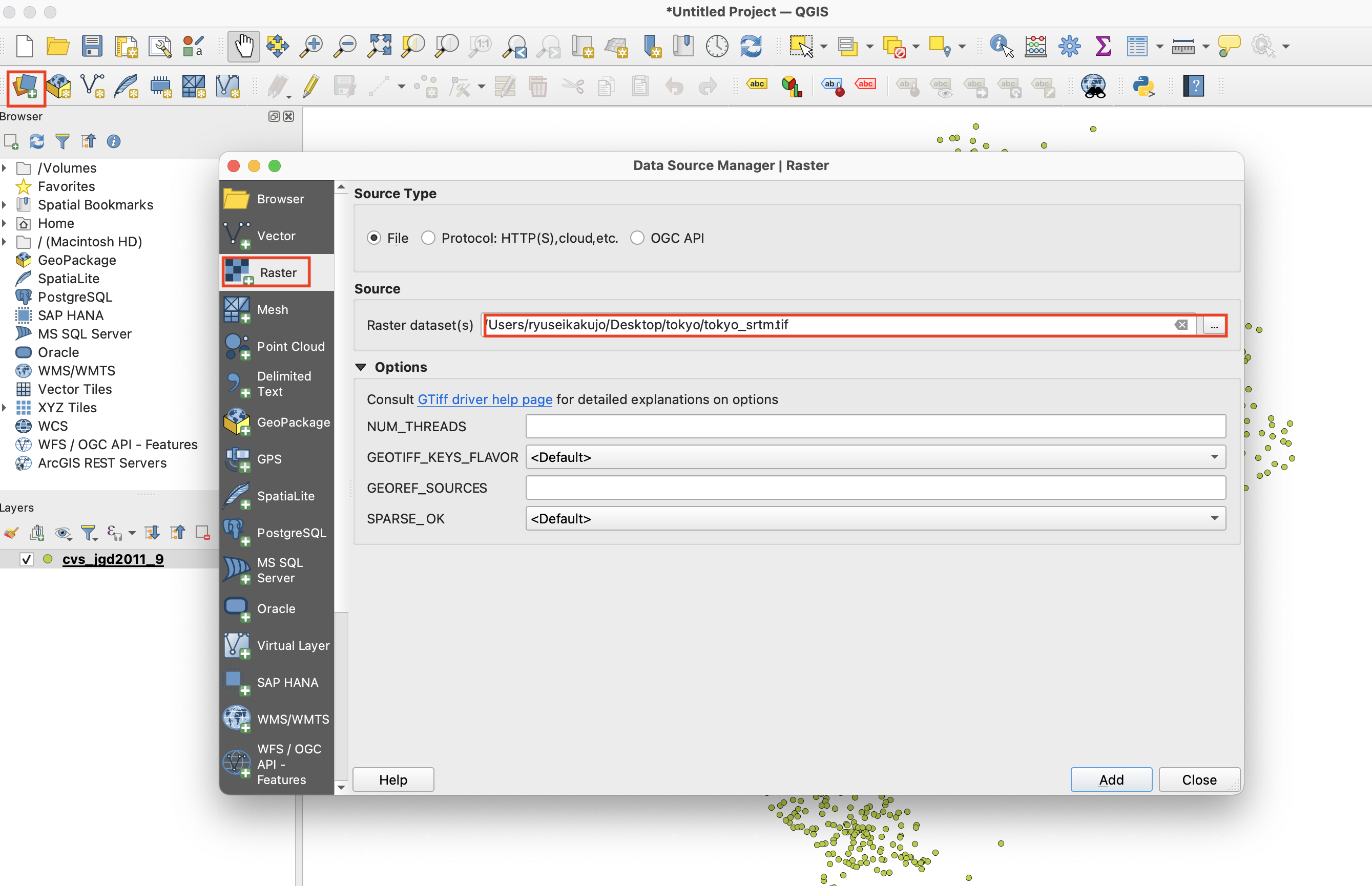This screenshot has height=886, width=1372.
Task: Expand / (Macintosh HD) tree item
Action: coord(5,242)
